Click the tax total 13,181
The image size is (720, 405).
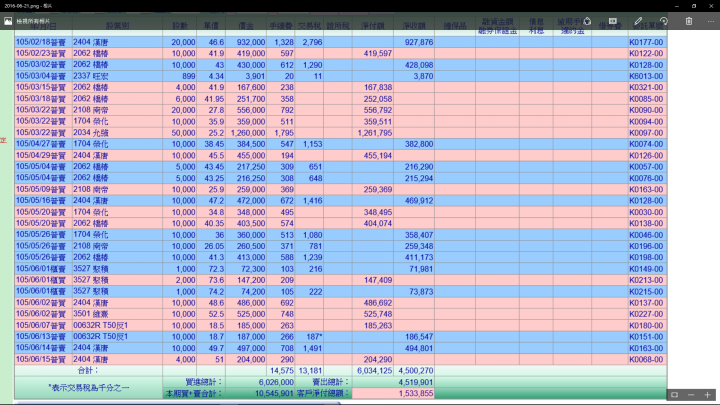click(x=310, y=371)
